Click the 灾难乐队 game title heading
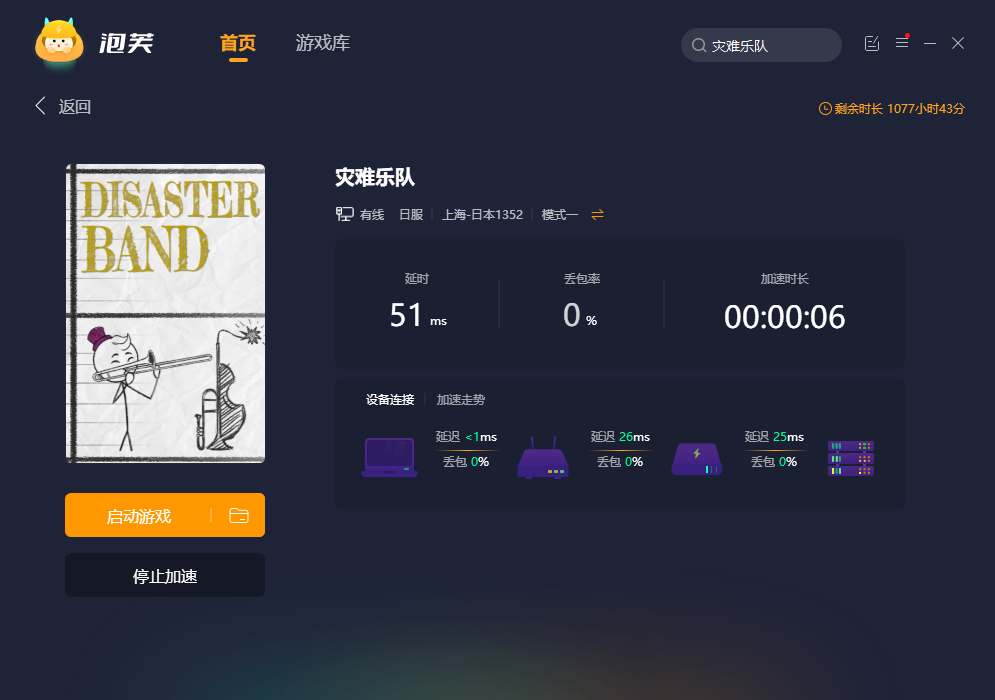995x700 pixels. [375, 177]
